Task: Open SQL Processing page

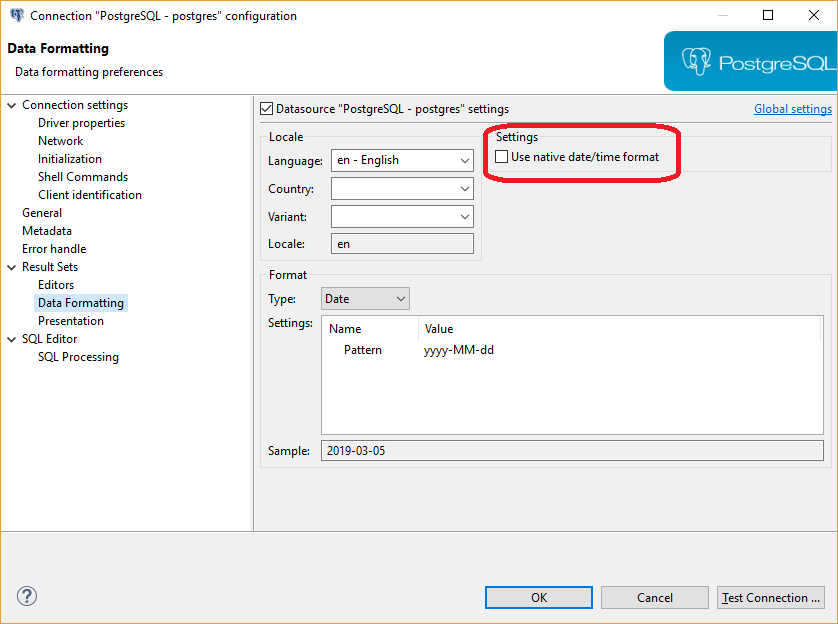Action: 78,357
